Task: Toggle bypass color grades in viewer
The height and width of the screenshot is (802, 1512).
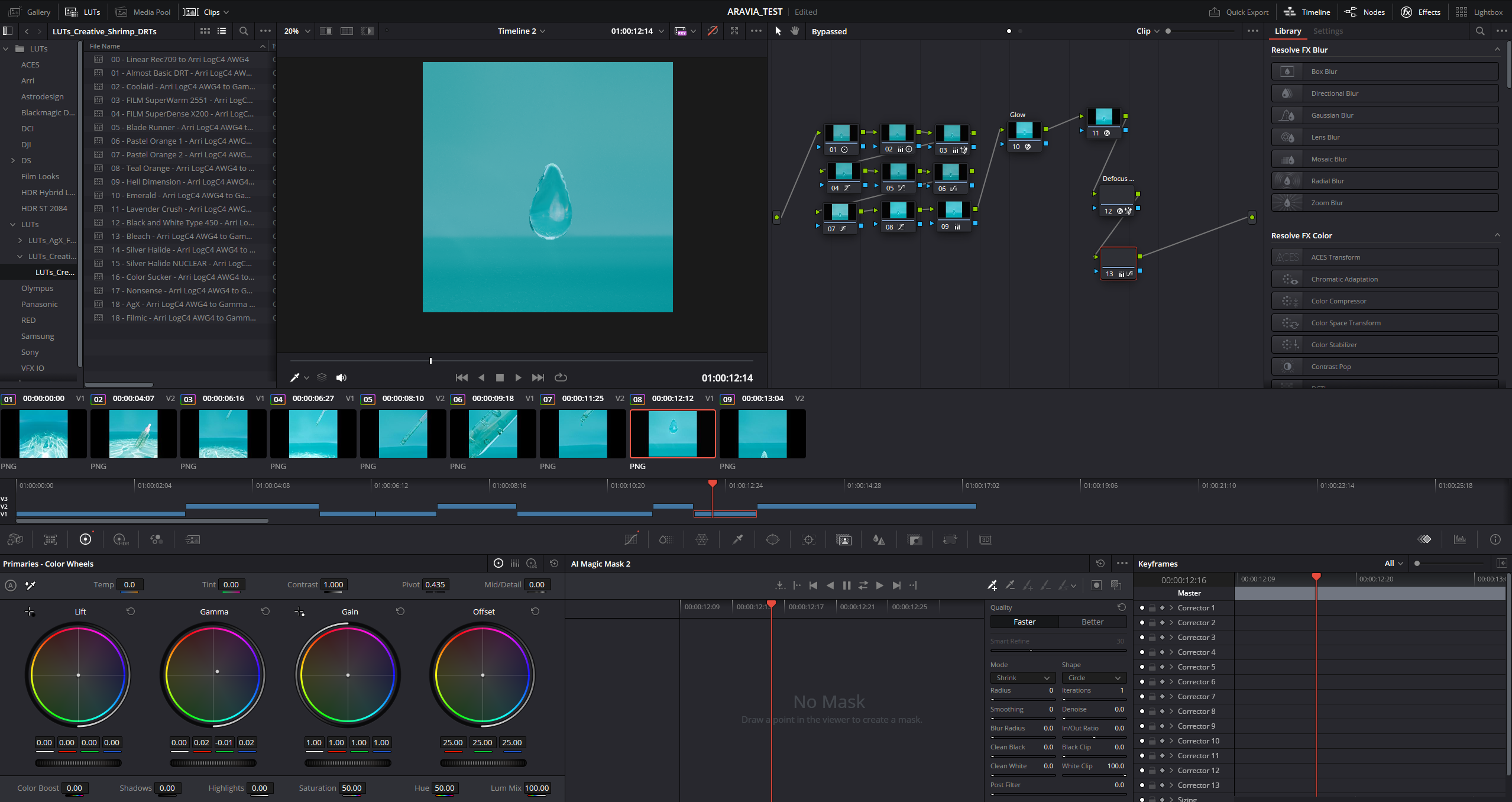Action: coord(713,31)
